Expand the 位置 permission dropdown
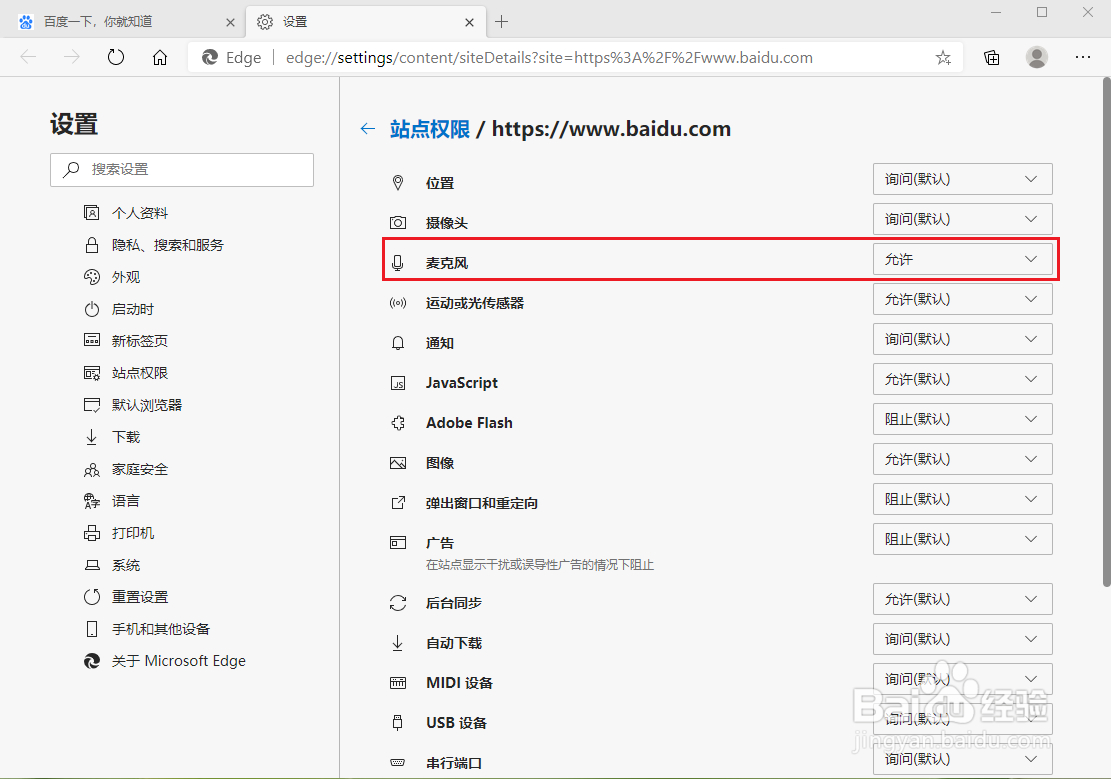Image resolution: width=1111 pixels, height=779 pixels. (962, 179)
